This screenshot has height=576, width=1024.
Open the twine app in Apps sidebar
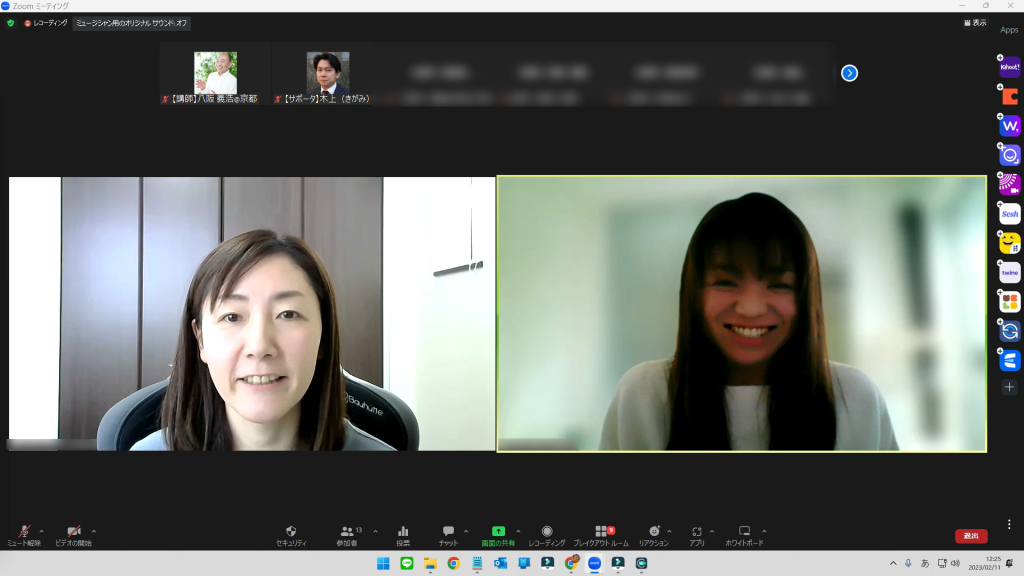[1010, 272]
